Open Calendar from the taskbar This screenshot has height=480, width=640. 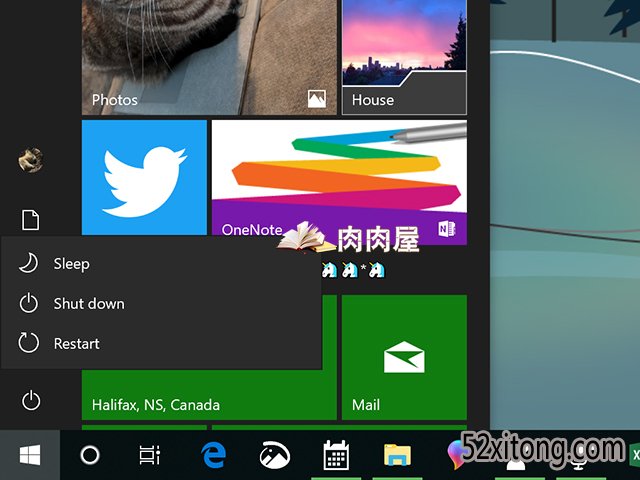pos(336,455)
